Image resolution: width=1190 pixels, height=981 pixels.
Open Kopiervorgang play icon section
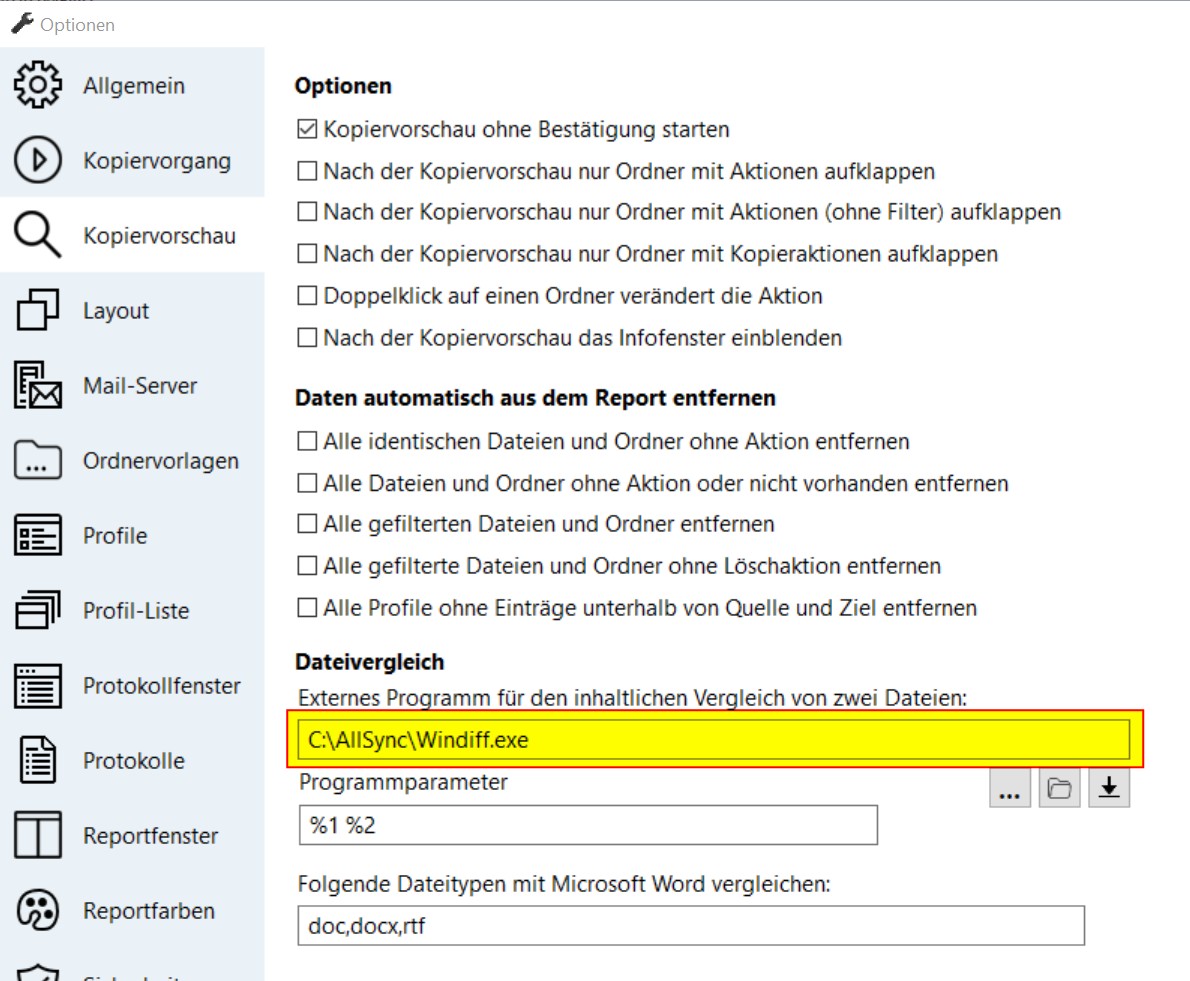[x=38, y=161]
